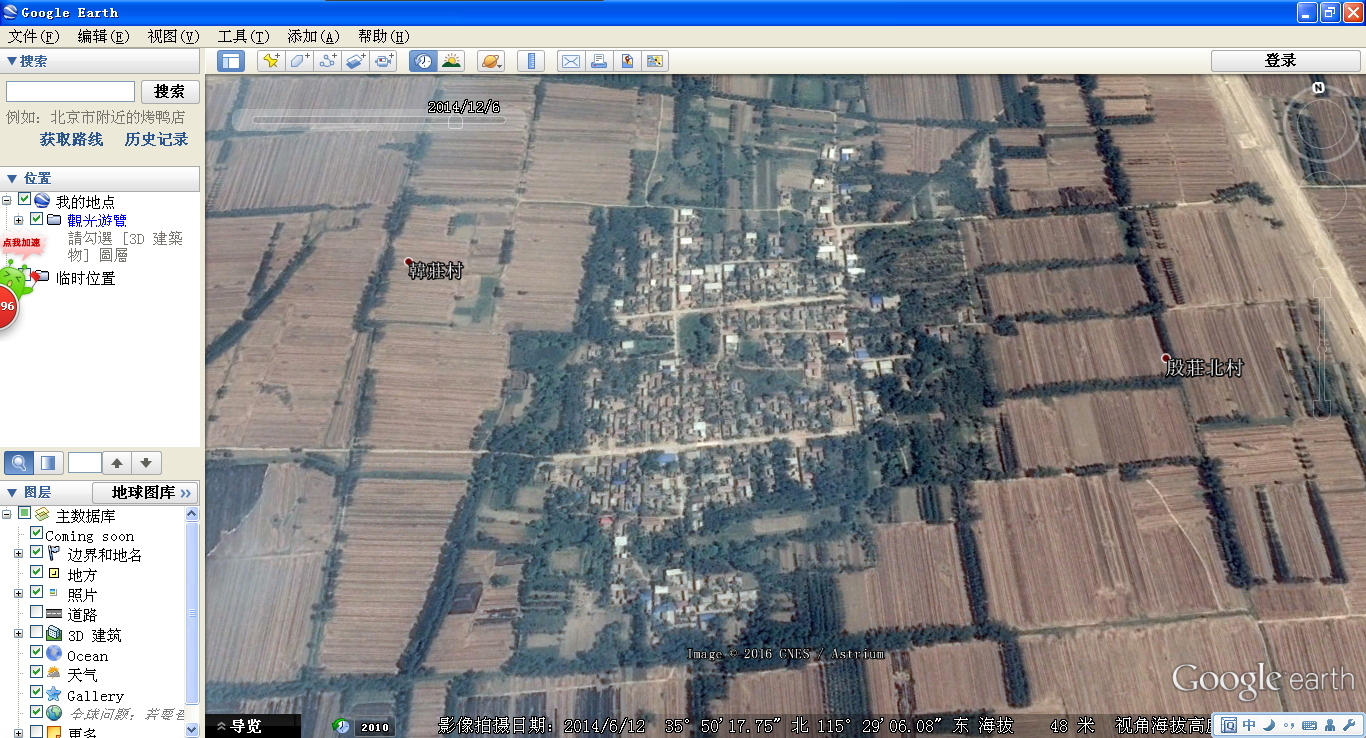Click the historical imagery time slider handle
This screenshot has height=738, width=1366.
coord(456,122)
